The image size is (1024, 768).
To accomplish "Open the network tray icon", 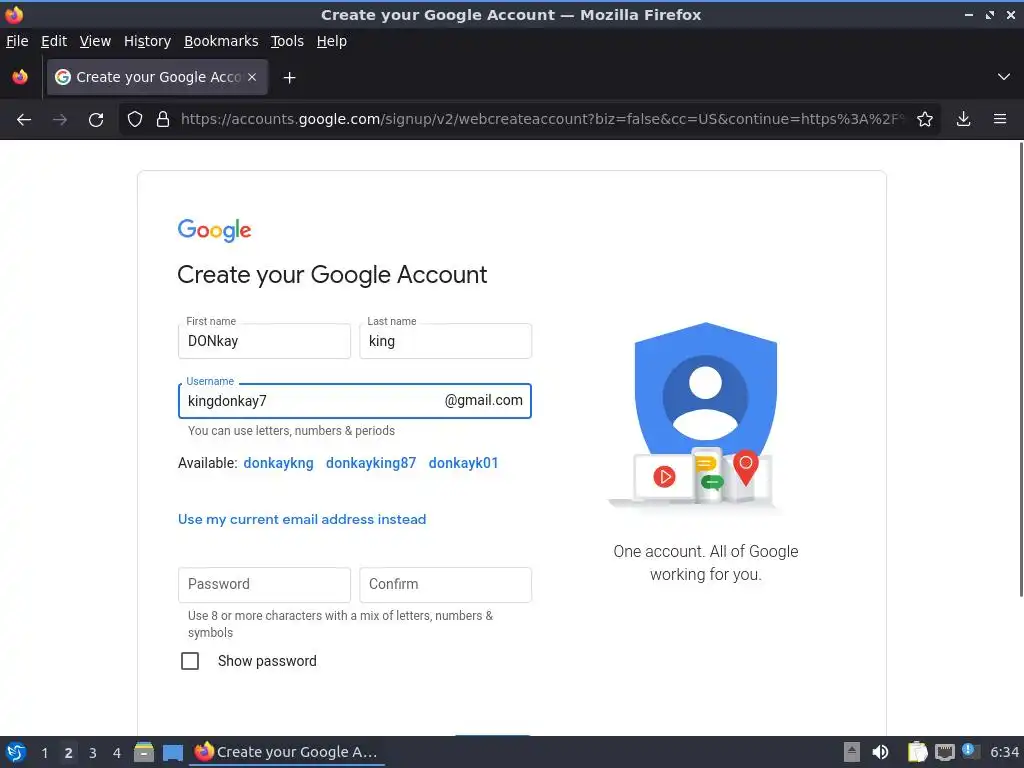I will coord(944,752).
